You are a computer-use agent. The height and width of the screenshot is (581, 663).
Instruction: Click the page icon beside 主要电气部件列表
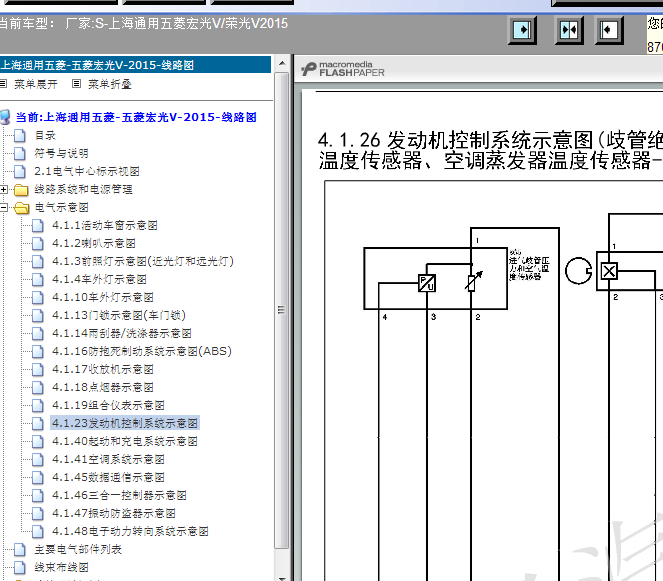click(20, 549)
